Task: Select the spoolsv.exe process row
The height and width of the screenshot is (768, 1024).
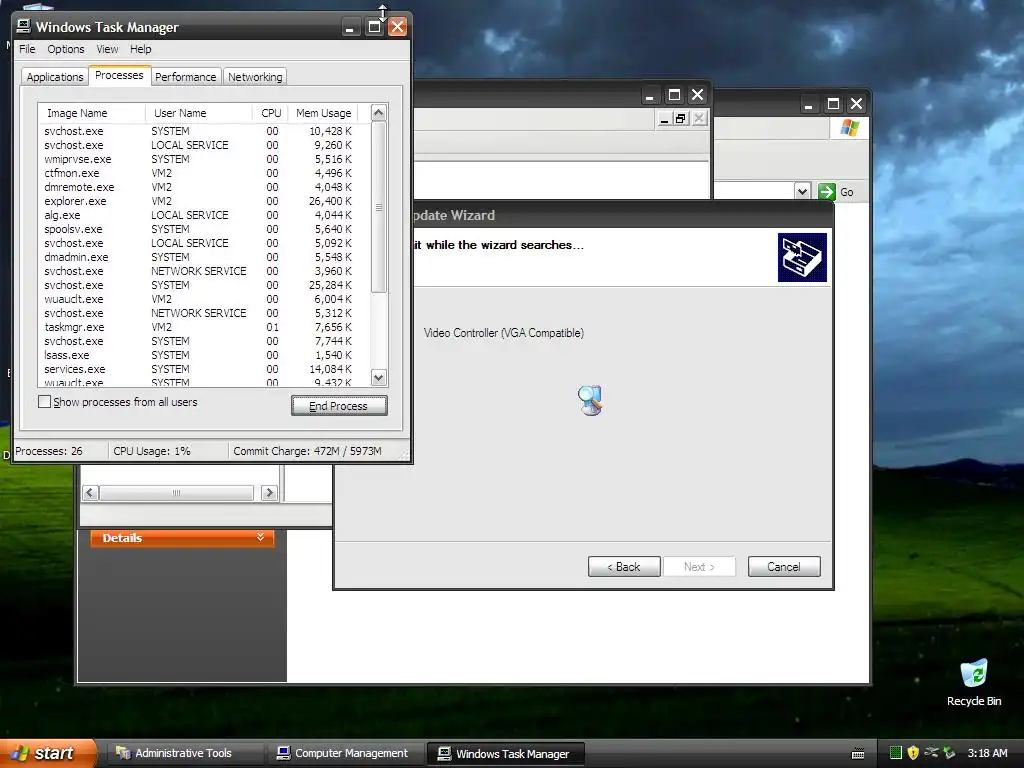Action: point(202,229)
